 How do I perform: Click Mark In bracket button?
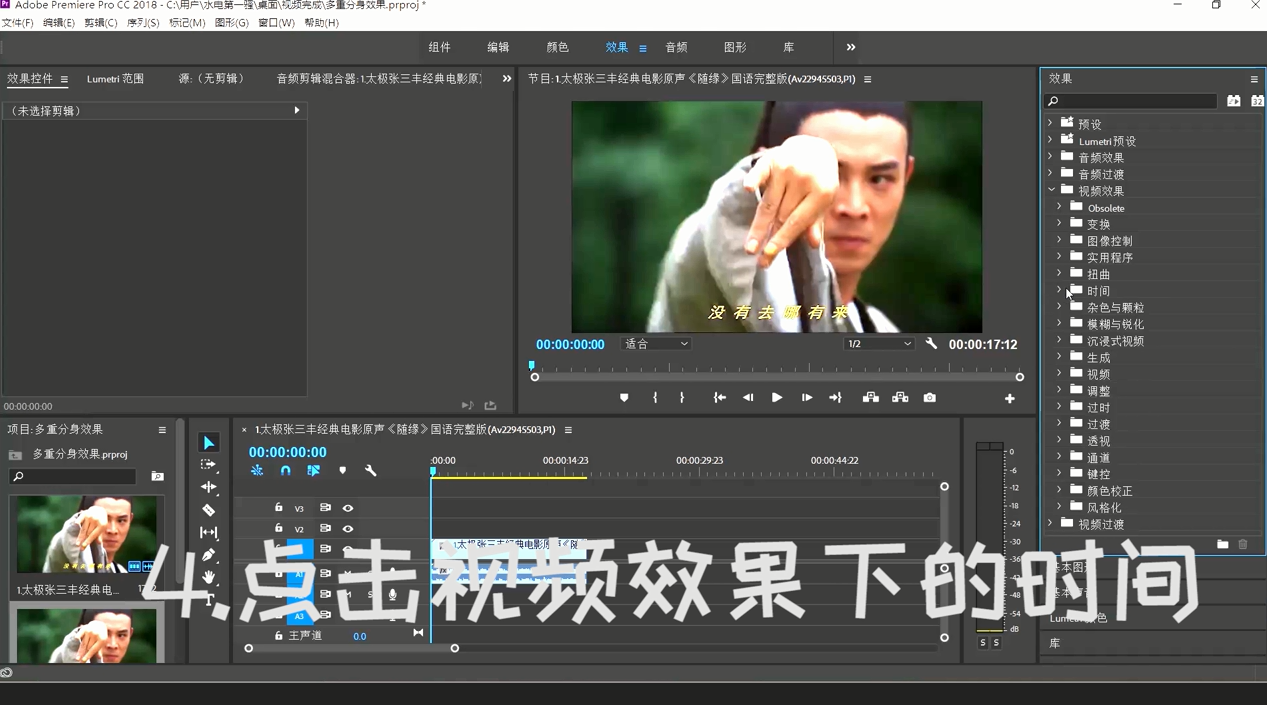pos(655,398)
